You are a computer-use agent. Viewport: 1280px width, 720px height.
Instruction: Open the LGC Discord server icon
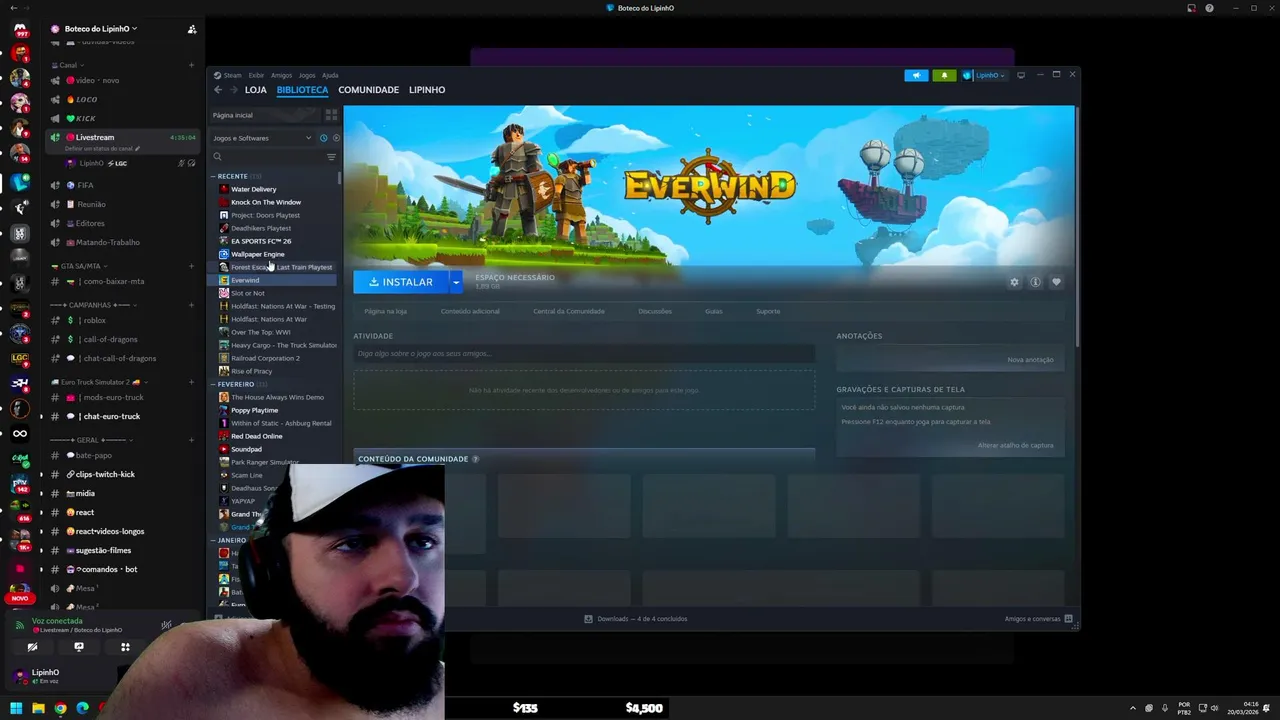click(20, 358)
